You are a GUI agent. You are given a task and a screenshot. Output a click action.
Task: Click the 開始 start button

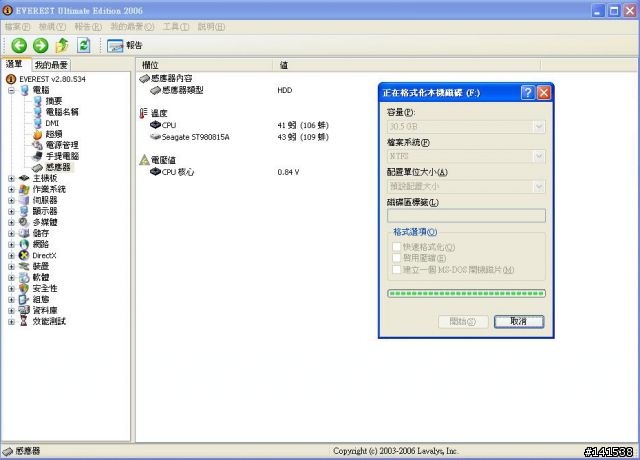[463, 322]
